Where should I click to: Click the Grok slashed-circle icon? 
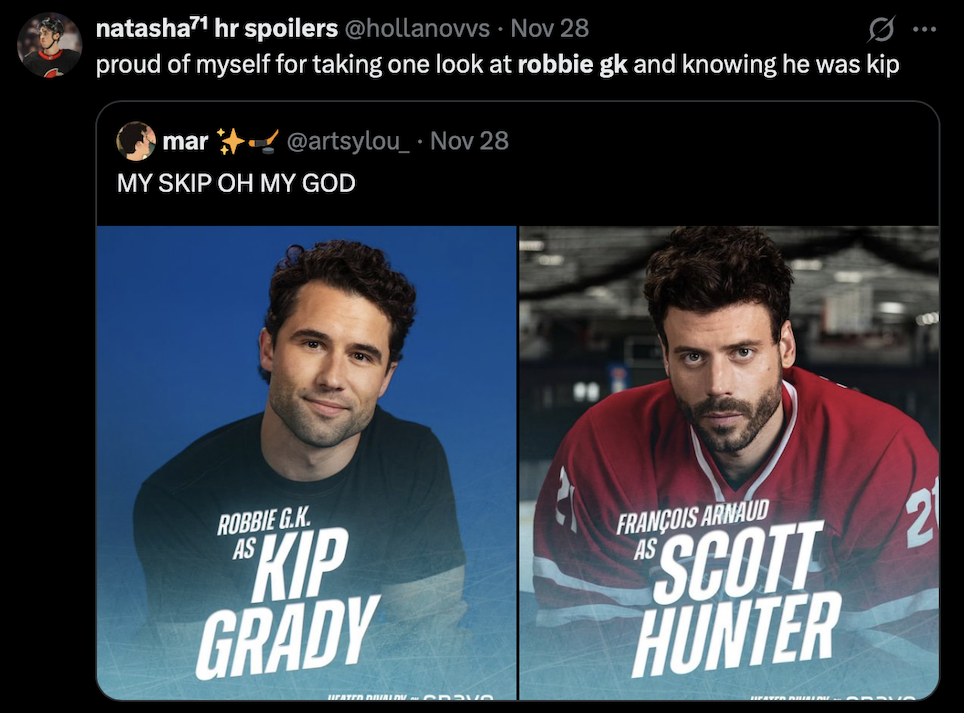coord(880,29)
